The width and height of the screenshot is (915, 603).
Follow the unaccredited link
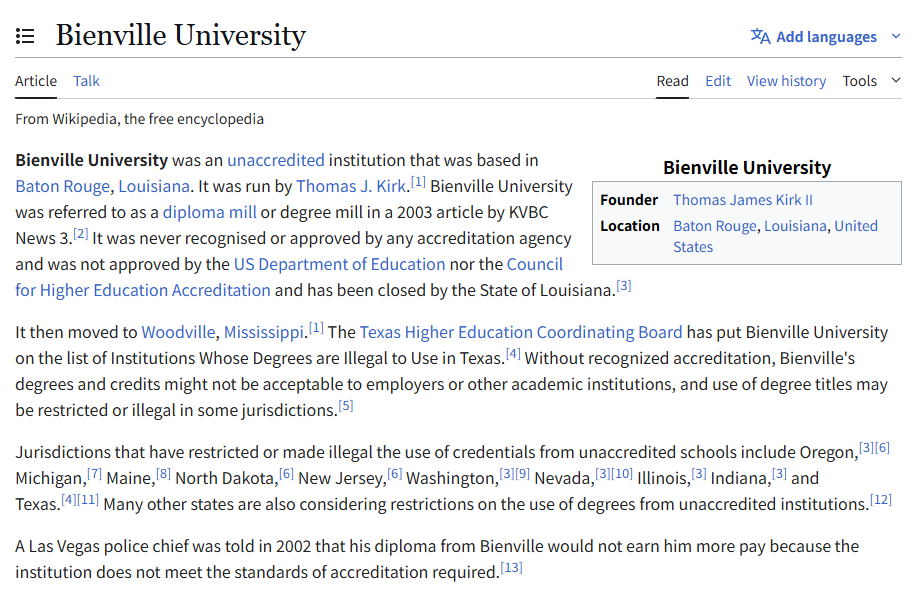point(275,160)
